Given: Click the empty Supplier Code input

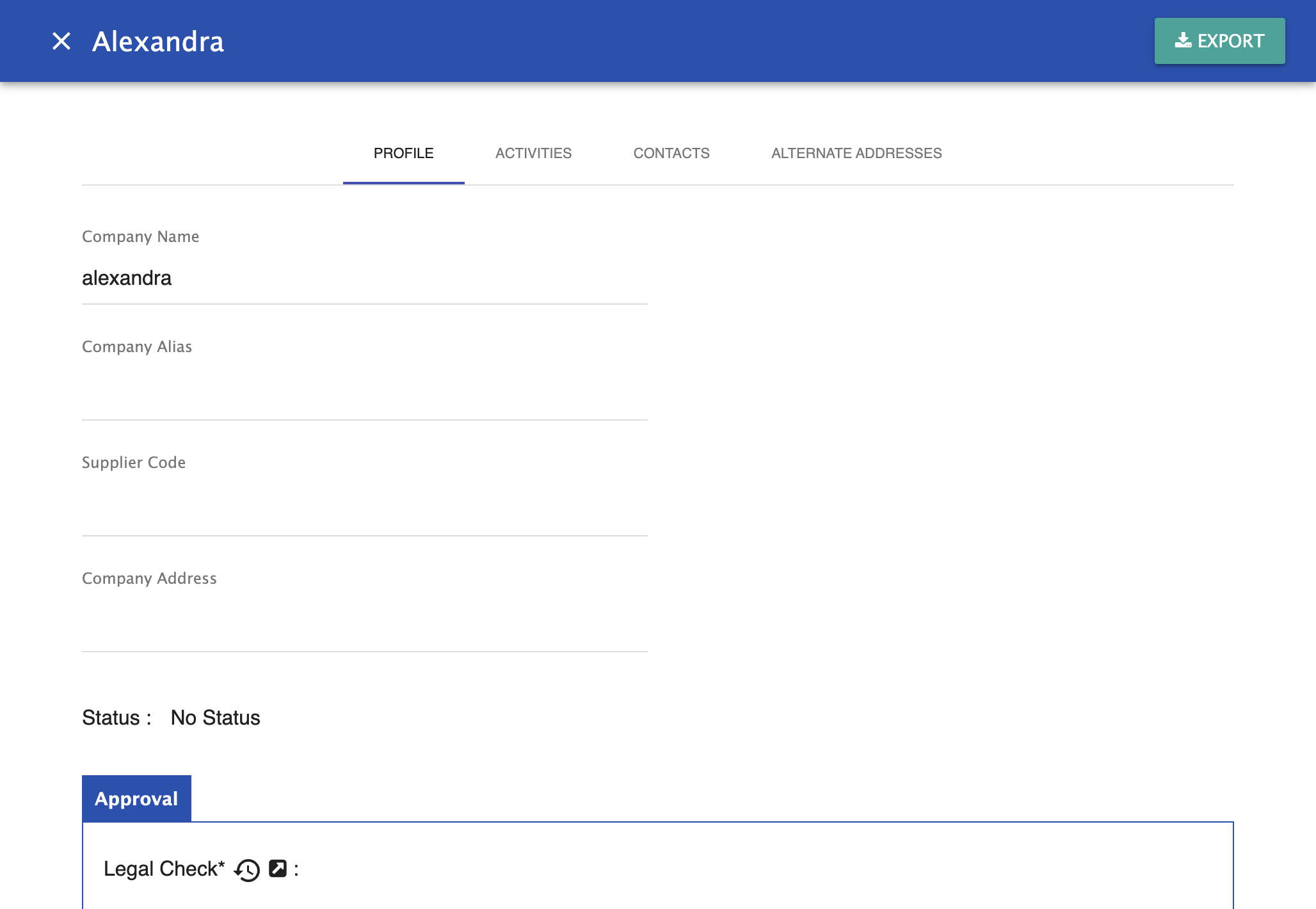Looking at the screenshot, I should pyautogui.click(x=365, y=508).
